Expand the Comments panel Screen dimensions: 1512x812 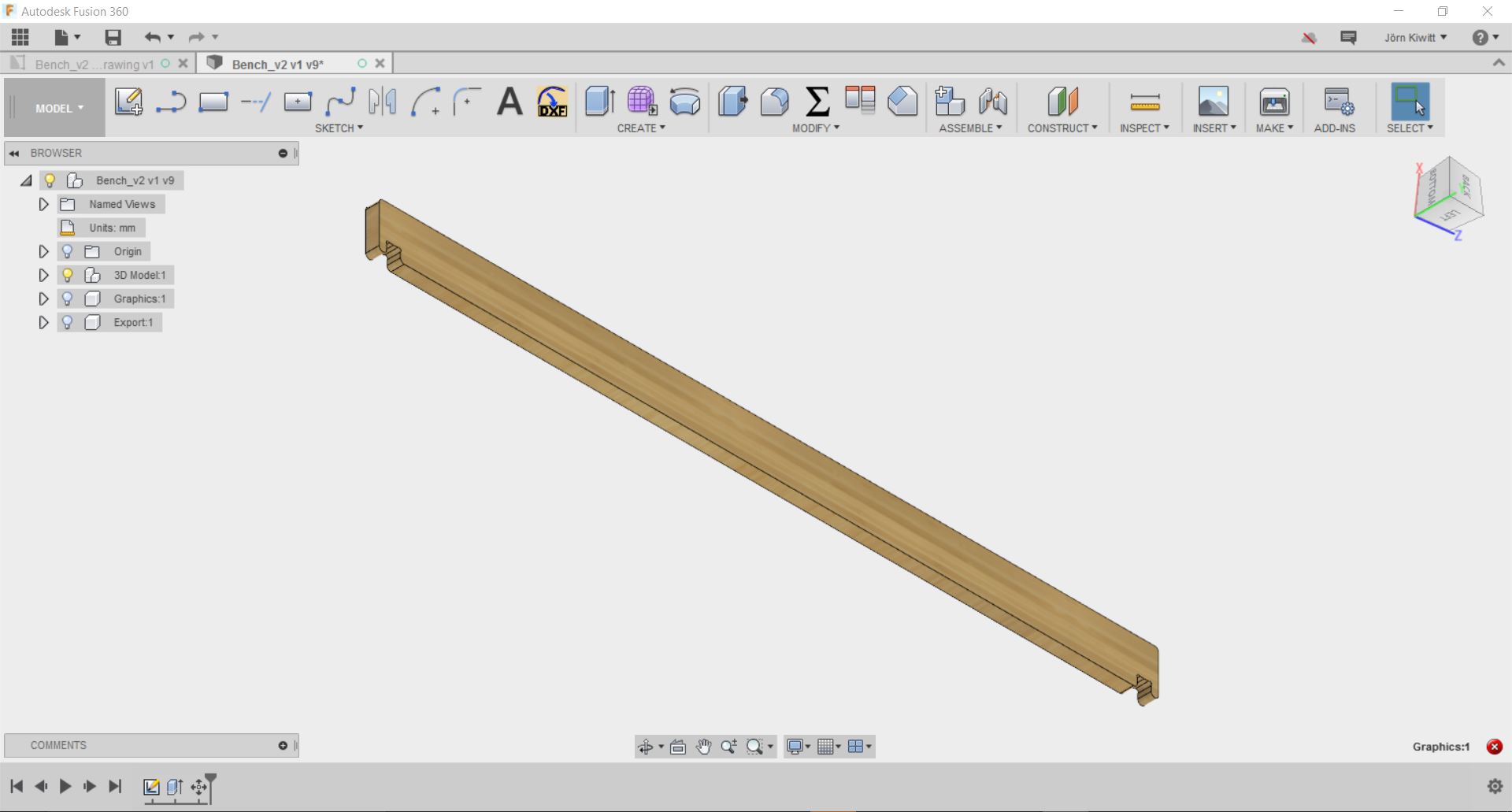click(x=283, y=745)
